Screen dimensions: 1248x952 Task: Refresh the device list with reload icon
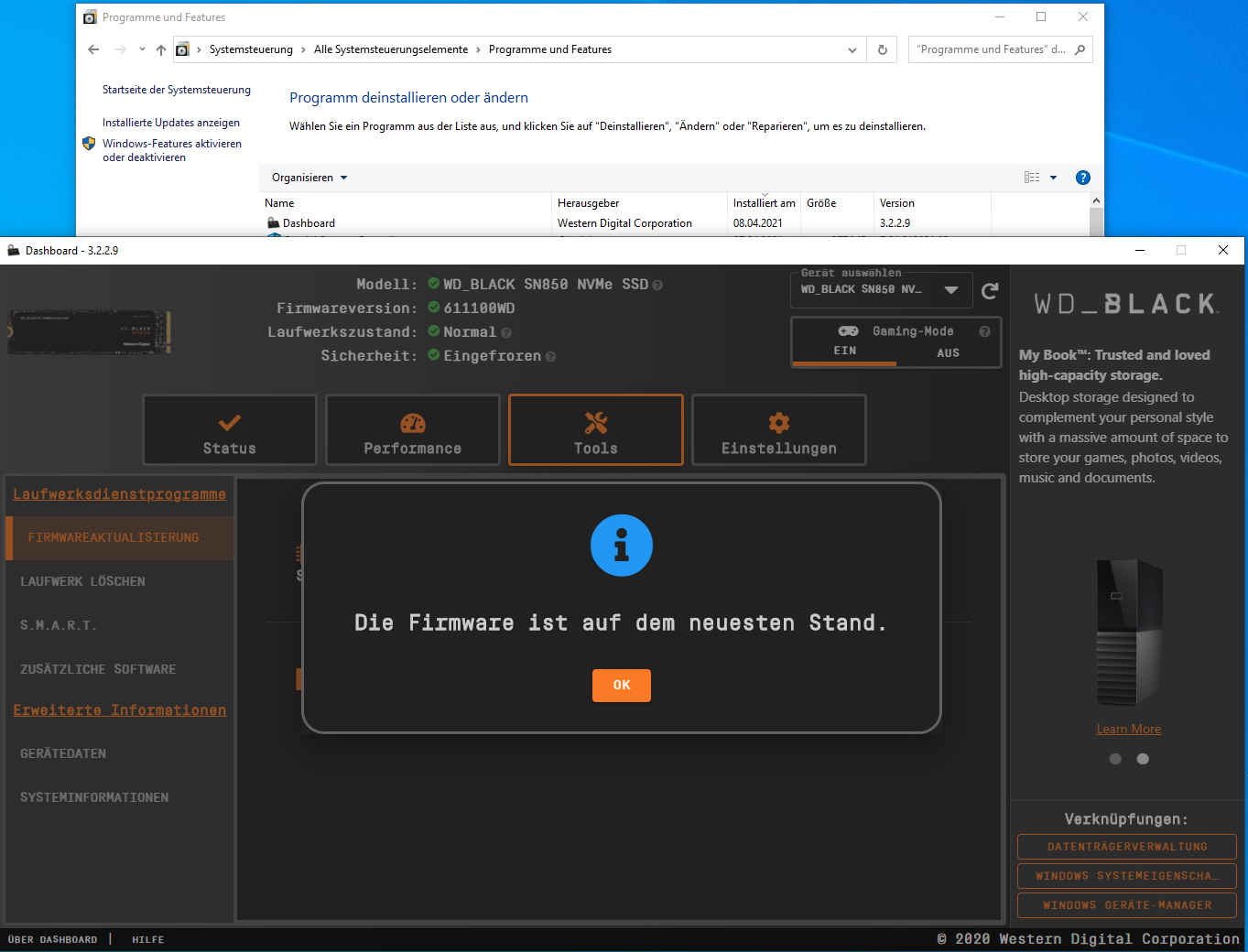(x=990, y=291)
